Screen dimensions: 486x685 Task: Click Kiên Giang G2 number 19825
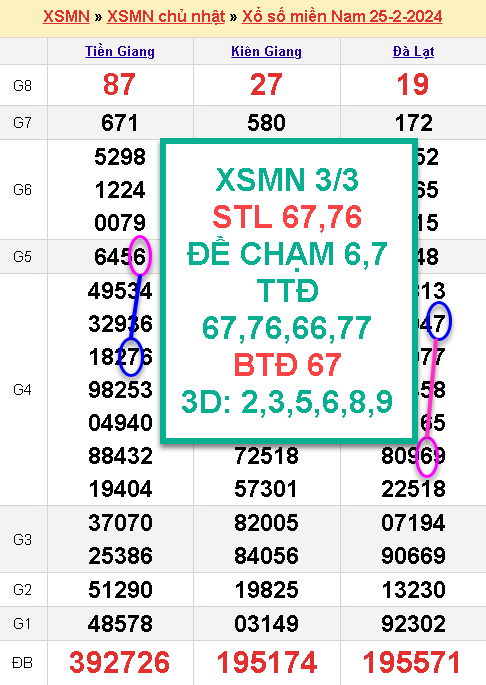267,590
